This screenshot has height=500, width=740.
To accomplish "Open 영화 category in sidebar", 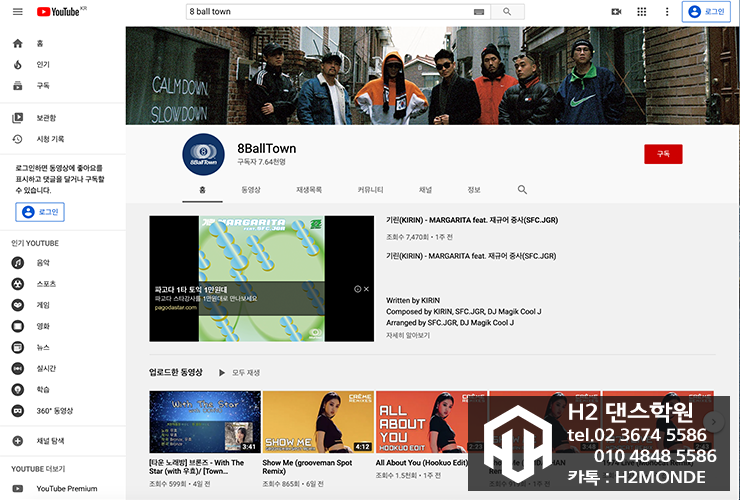I will (63, 326).
